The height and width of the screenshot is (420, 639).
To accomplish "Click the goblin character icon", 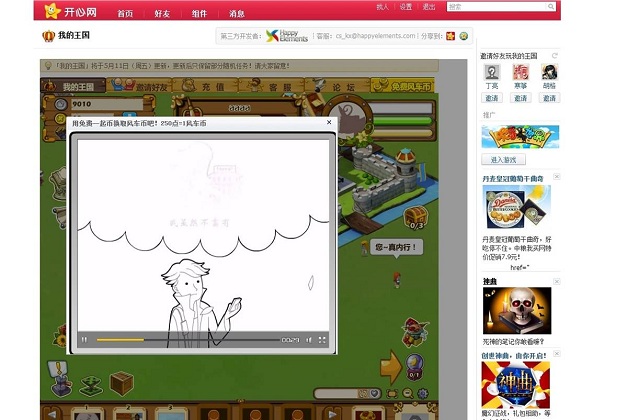I will (x=415, y=332).
